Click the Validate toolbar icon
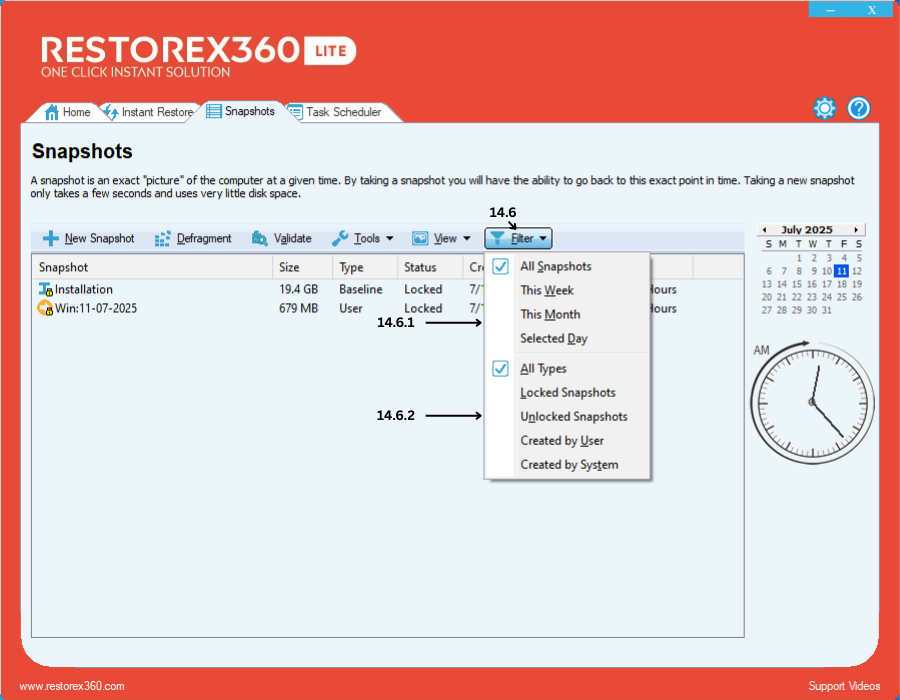 260,239
